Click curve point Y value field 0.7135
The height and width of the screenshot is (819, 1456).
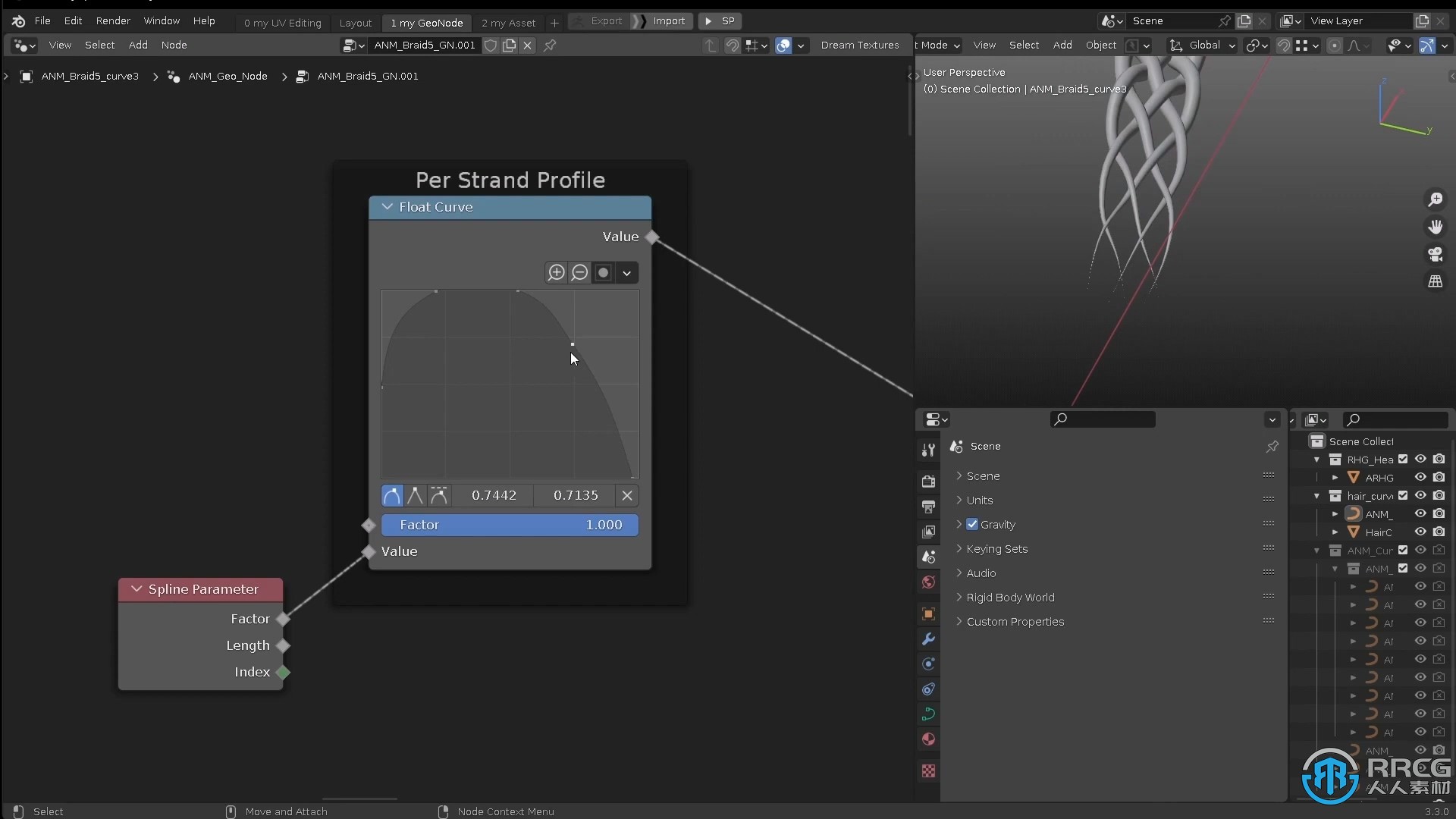pyautogui.click(x=576, y=495)
